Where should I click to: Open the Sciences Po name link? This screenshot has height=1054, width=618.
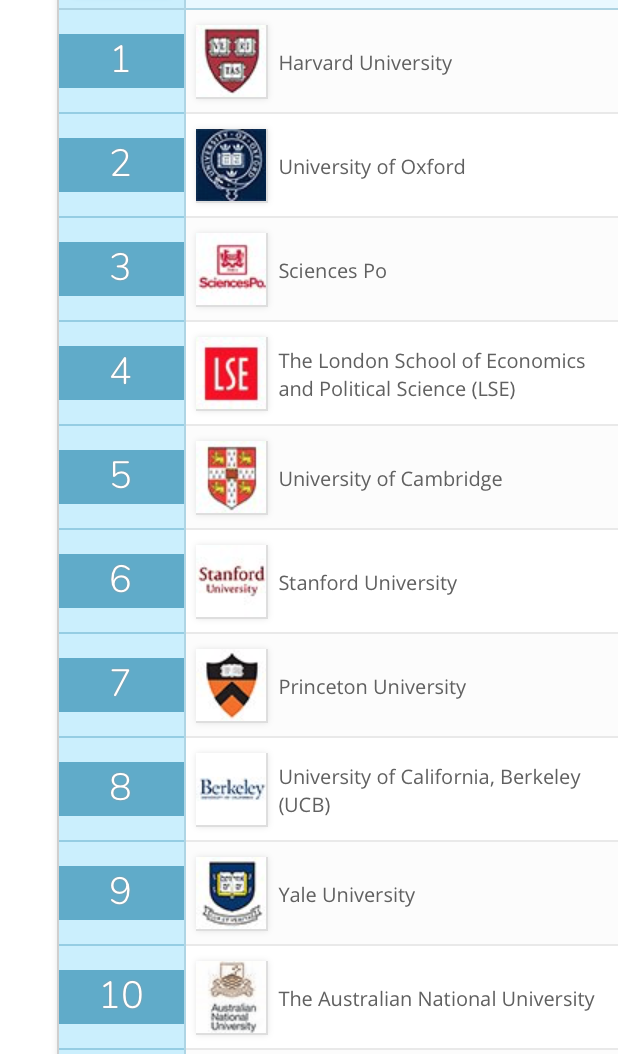click(x=332, y=271)
